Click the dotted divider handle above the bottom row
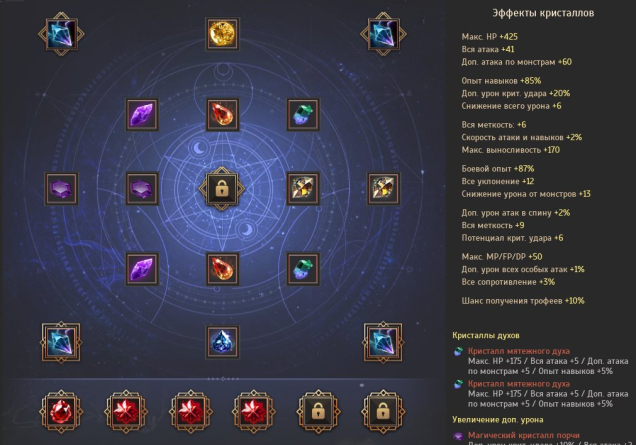The height and width of the screenshot is (445, 636). coord(222,379)
